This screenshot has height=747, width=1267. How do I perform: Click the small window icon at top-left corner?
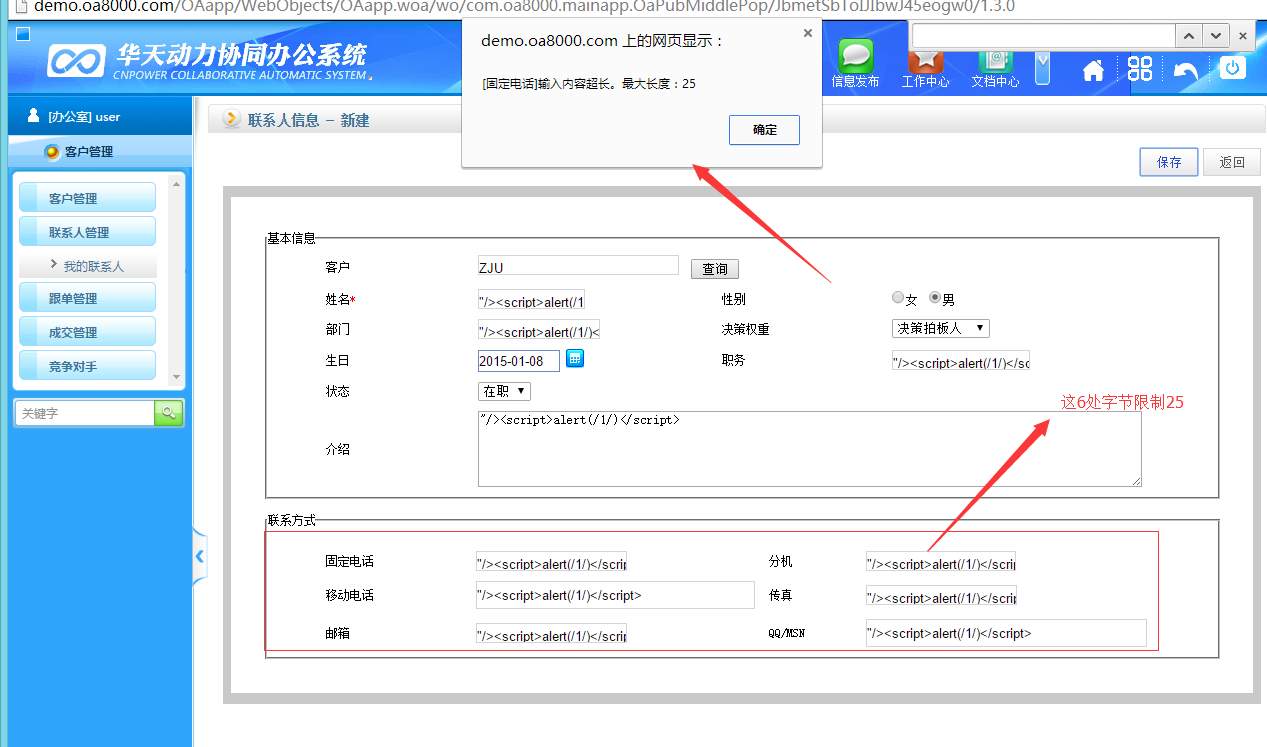23,34
